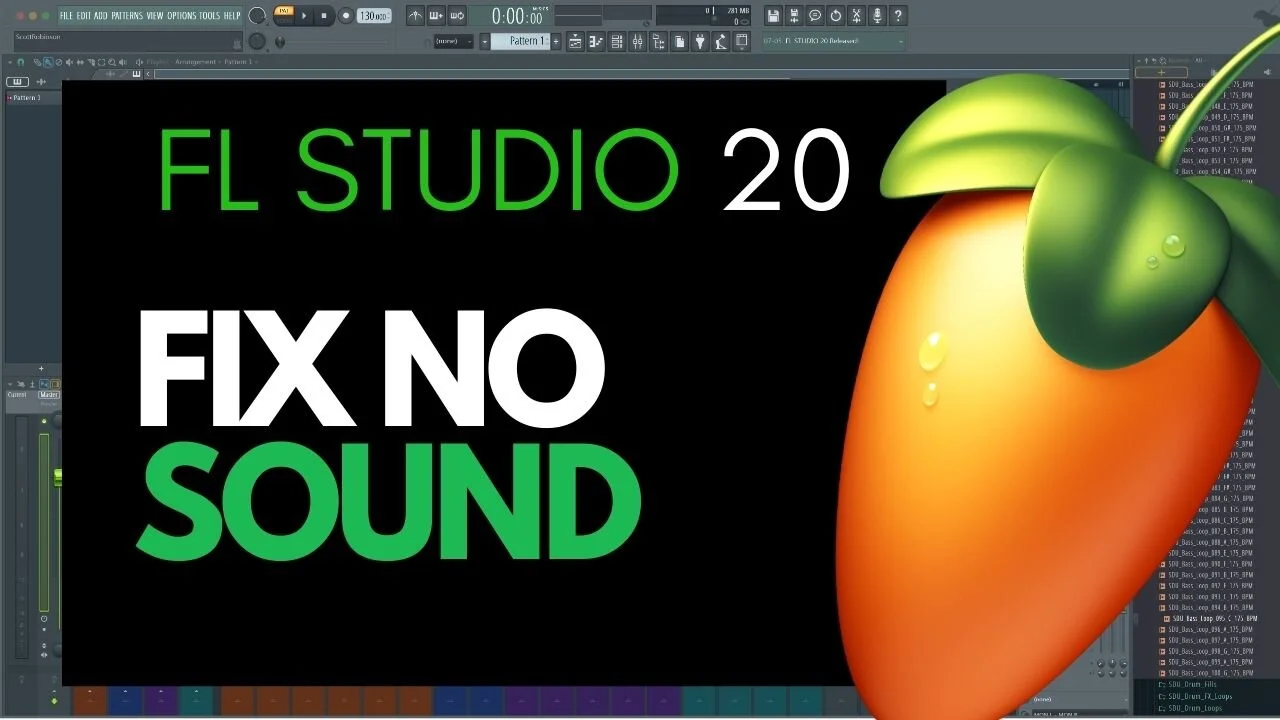
Task: Show the Piano roll window icon
Action: pos(596,41)
